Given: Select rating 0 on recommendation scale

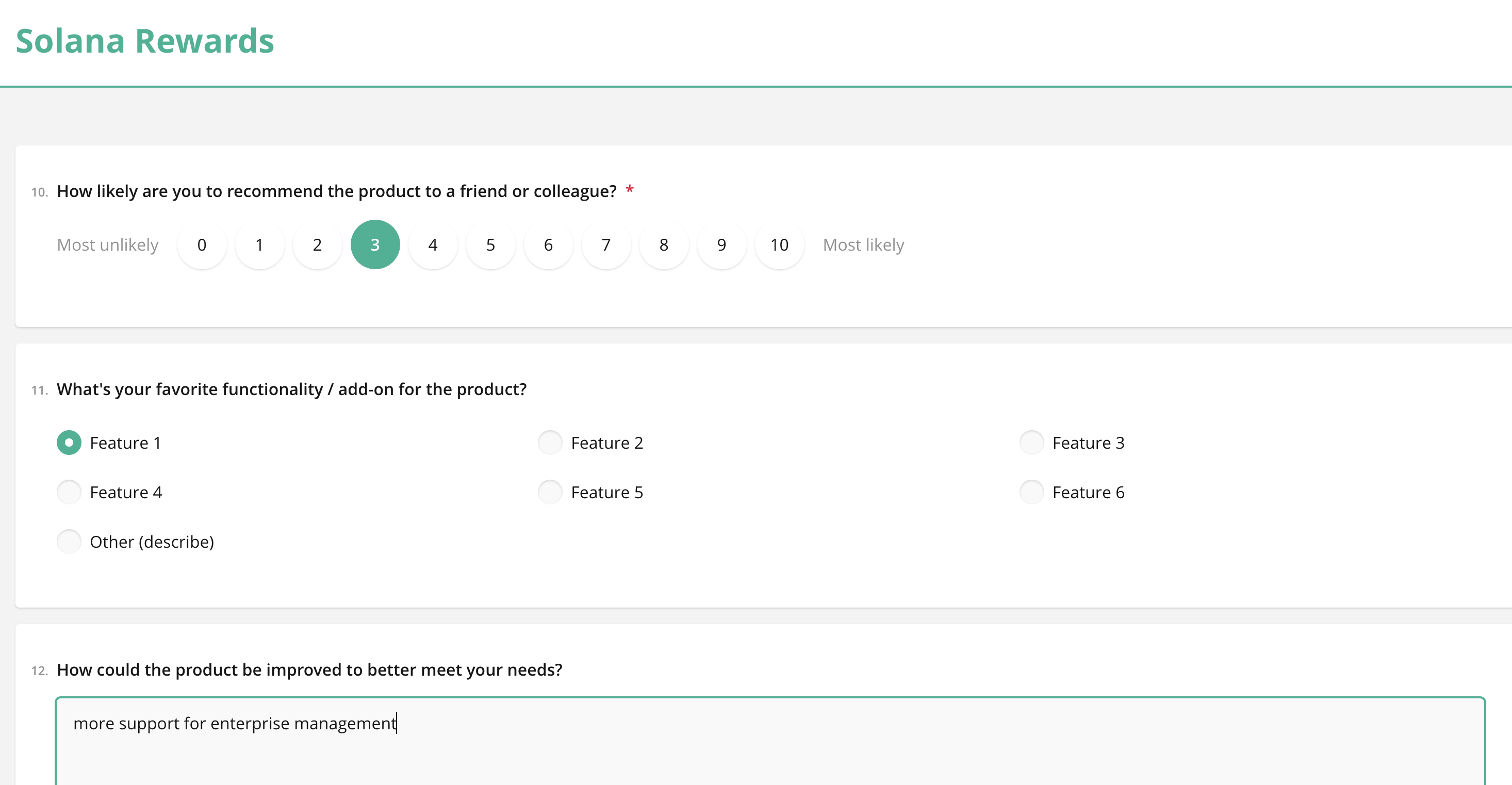Looking at the screenshot, I should coord(201,245).
